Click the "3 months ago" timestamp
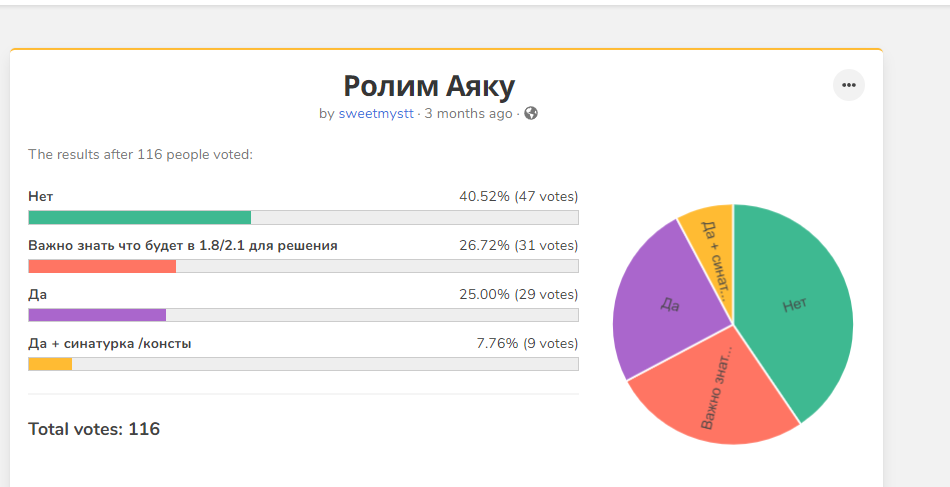This screenshot has width=950, height=487. 469,113
